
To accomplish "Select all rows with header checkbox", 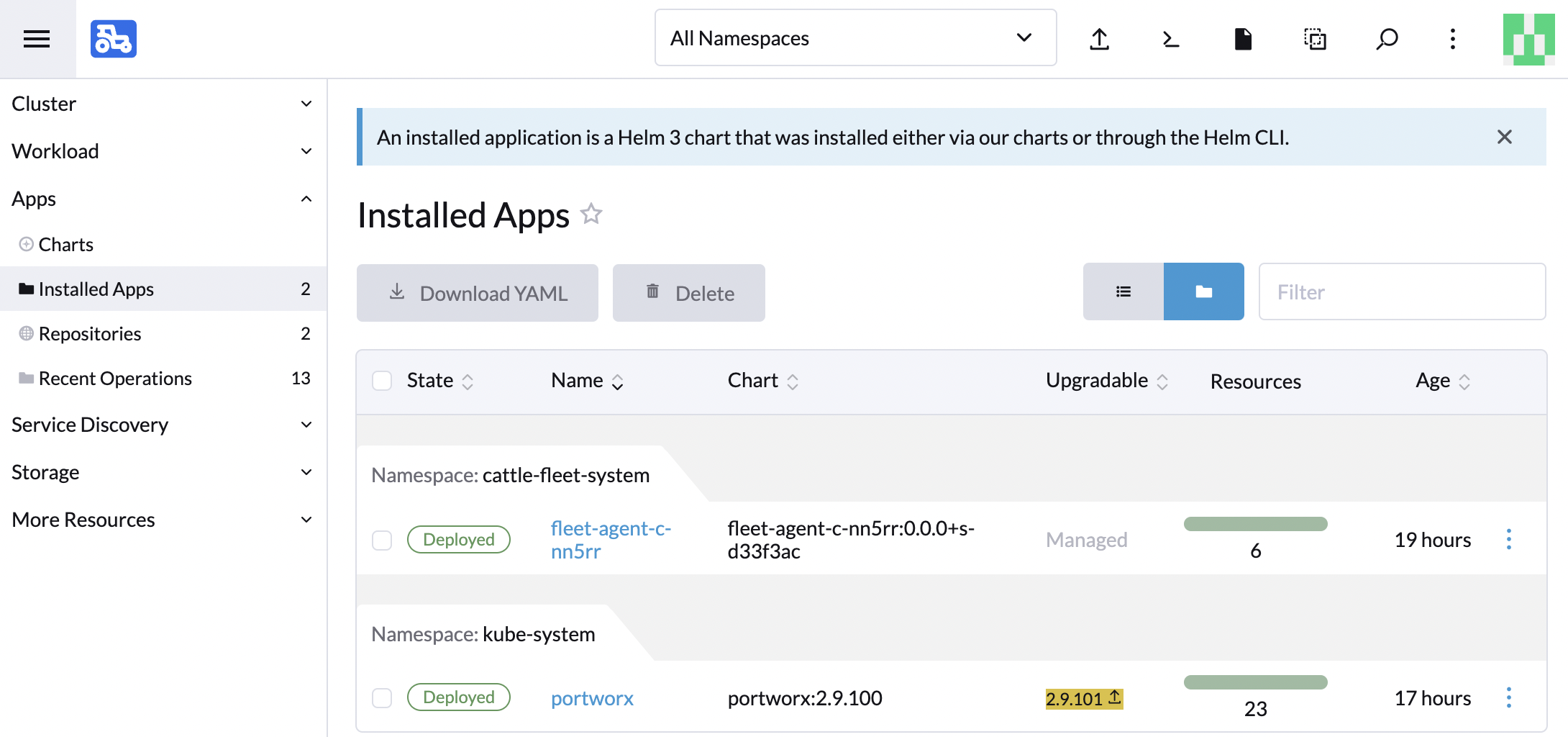I will pos(382,381).
